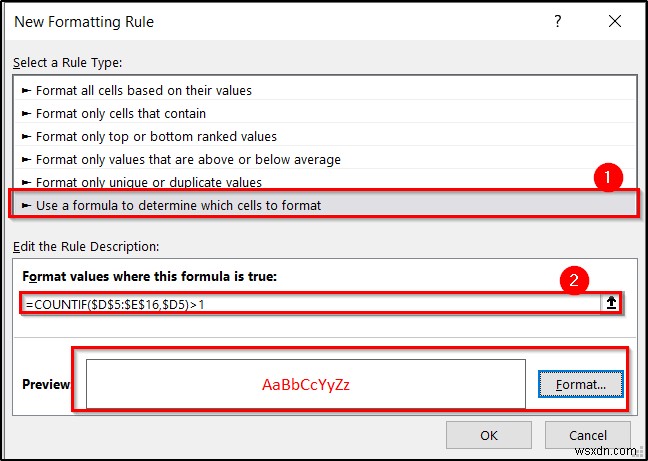
Task: Click the AaBbCcYyZz preview box
Action: click(x=305, y=384)
